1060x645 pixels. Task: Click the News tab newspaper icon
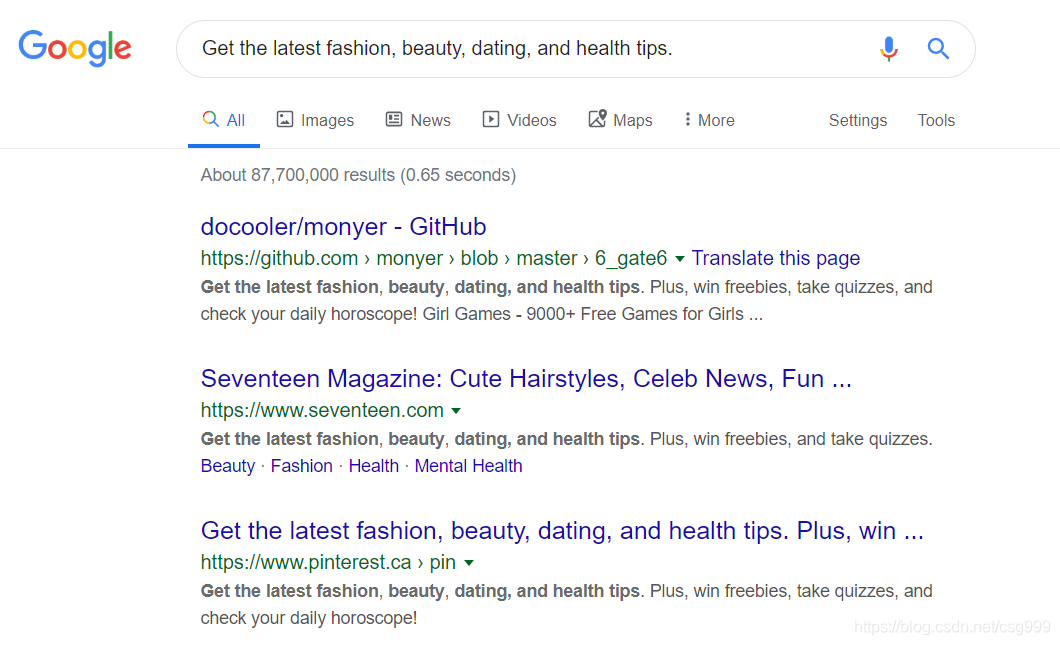pyautogui.click(x=394, y=120)
